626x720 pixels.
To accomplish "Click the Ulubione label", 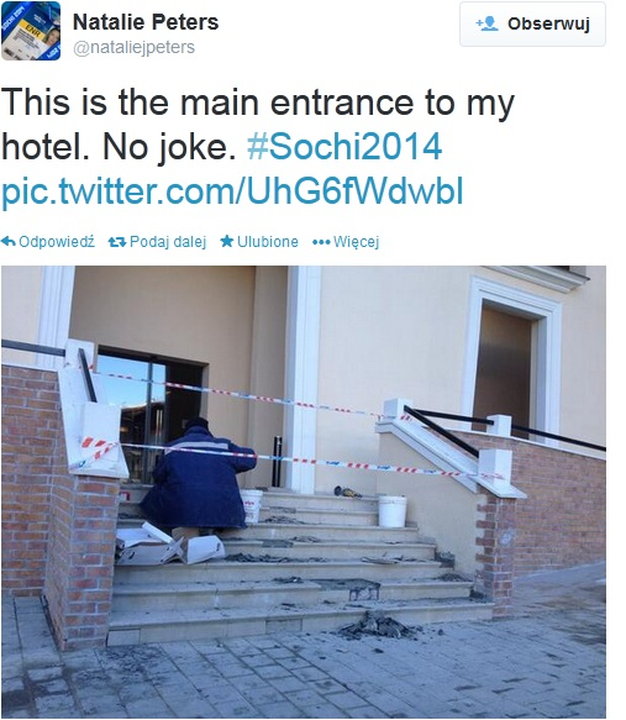I will (x=268, y=242).
